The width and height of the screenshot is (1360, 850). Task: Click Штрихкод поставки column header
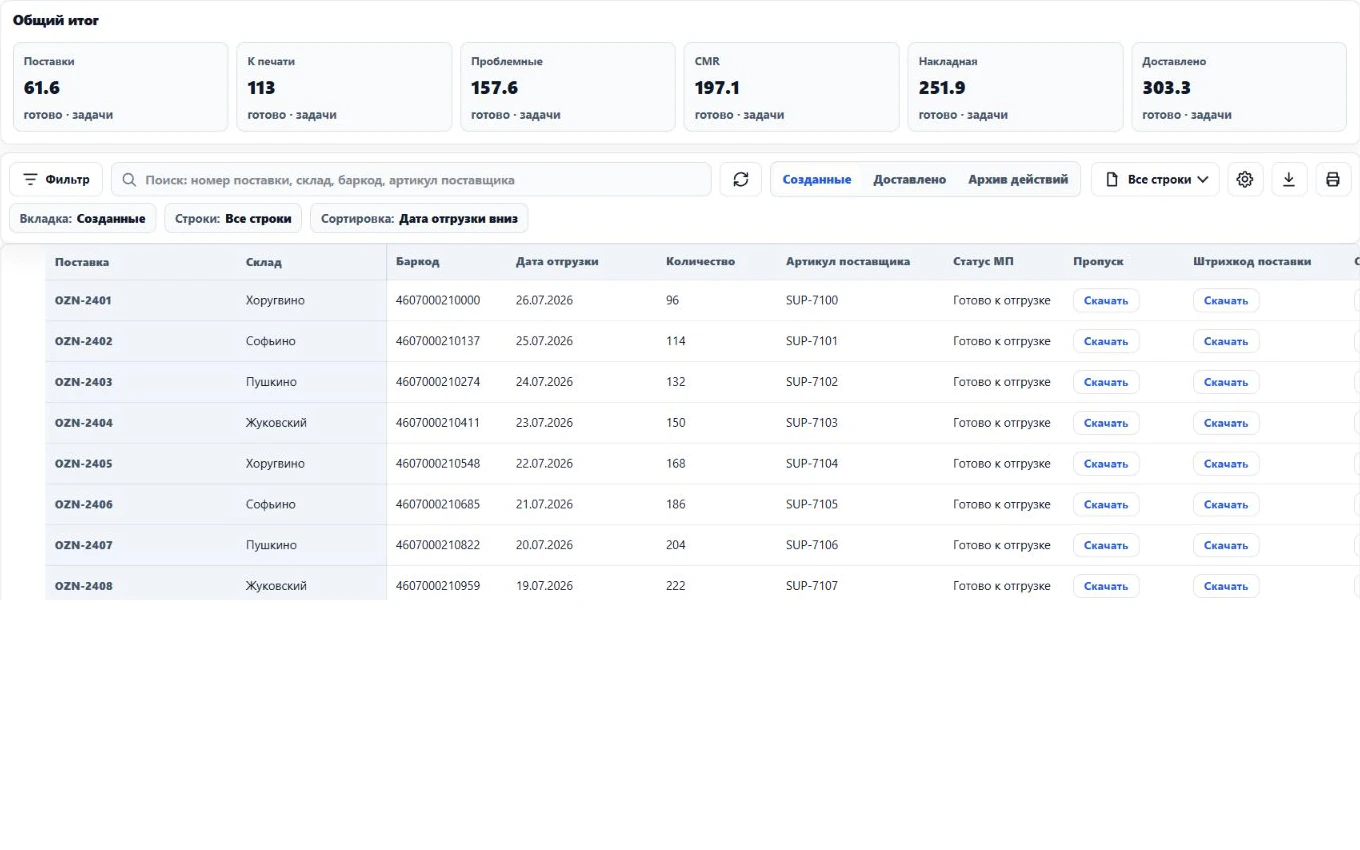1252,262
